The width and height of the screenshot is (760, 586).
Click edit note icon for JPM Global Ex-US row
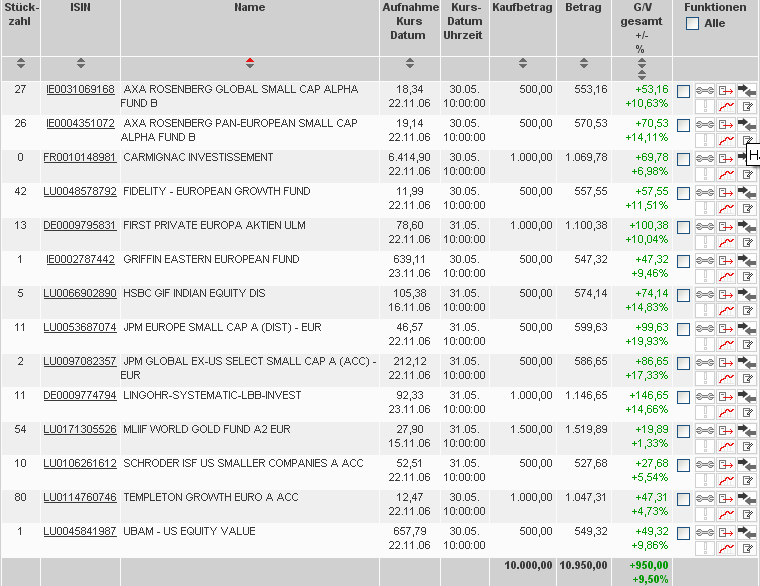747,378
